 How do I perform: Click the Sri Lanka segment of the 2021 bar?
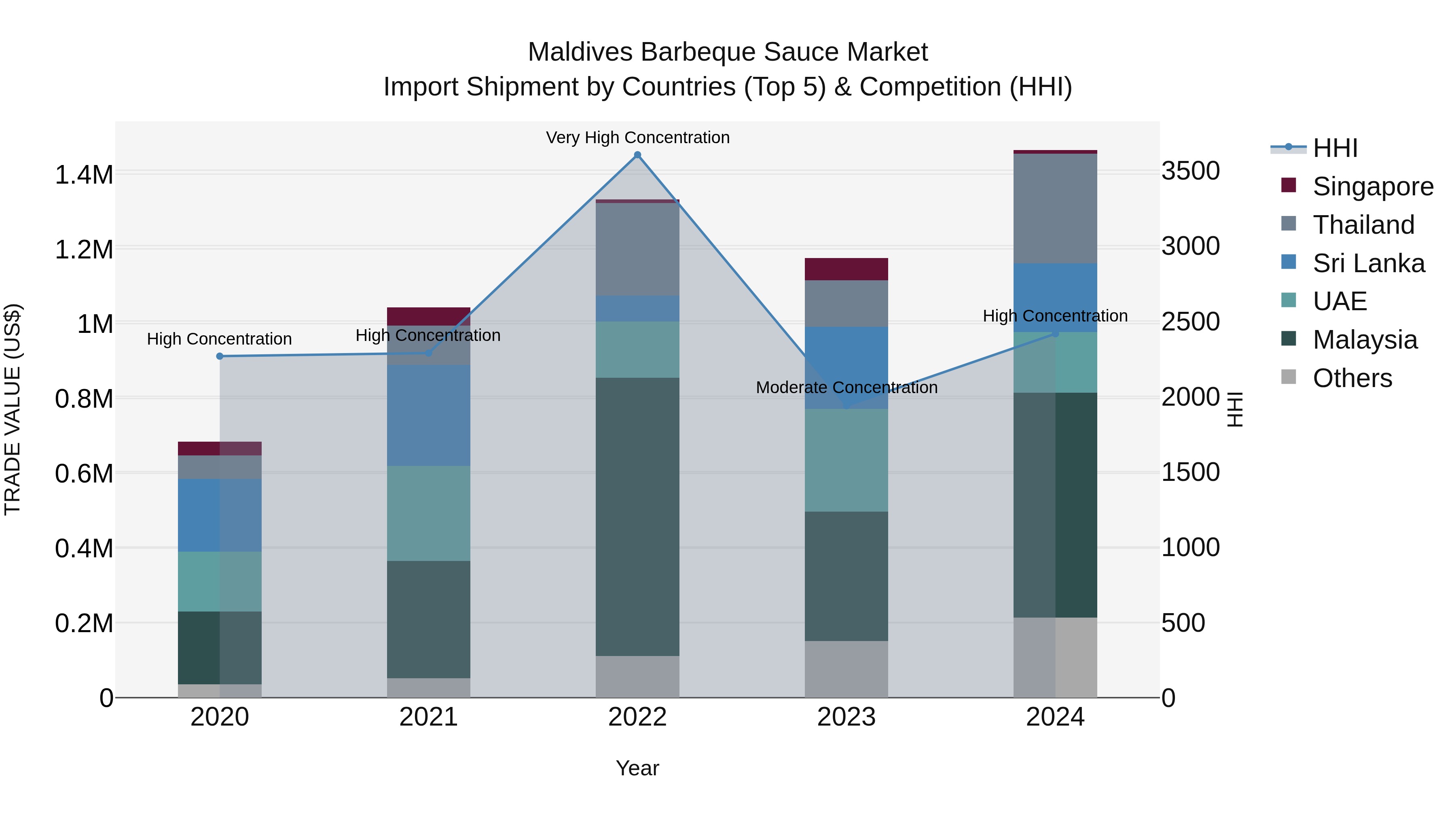coord(428,415)
